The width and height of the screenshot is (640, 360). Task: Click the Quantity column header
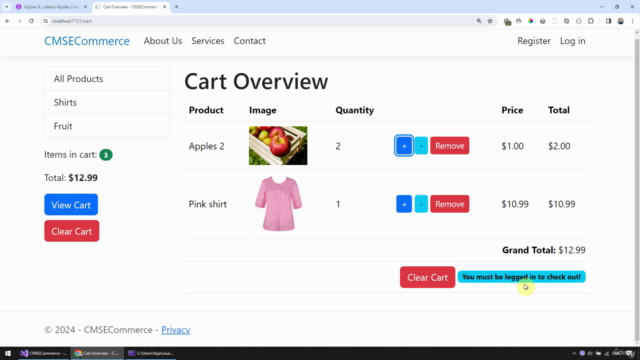click(355, 110)
